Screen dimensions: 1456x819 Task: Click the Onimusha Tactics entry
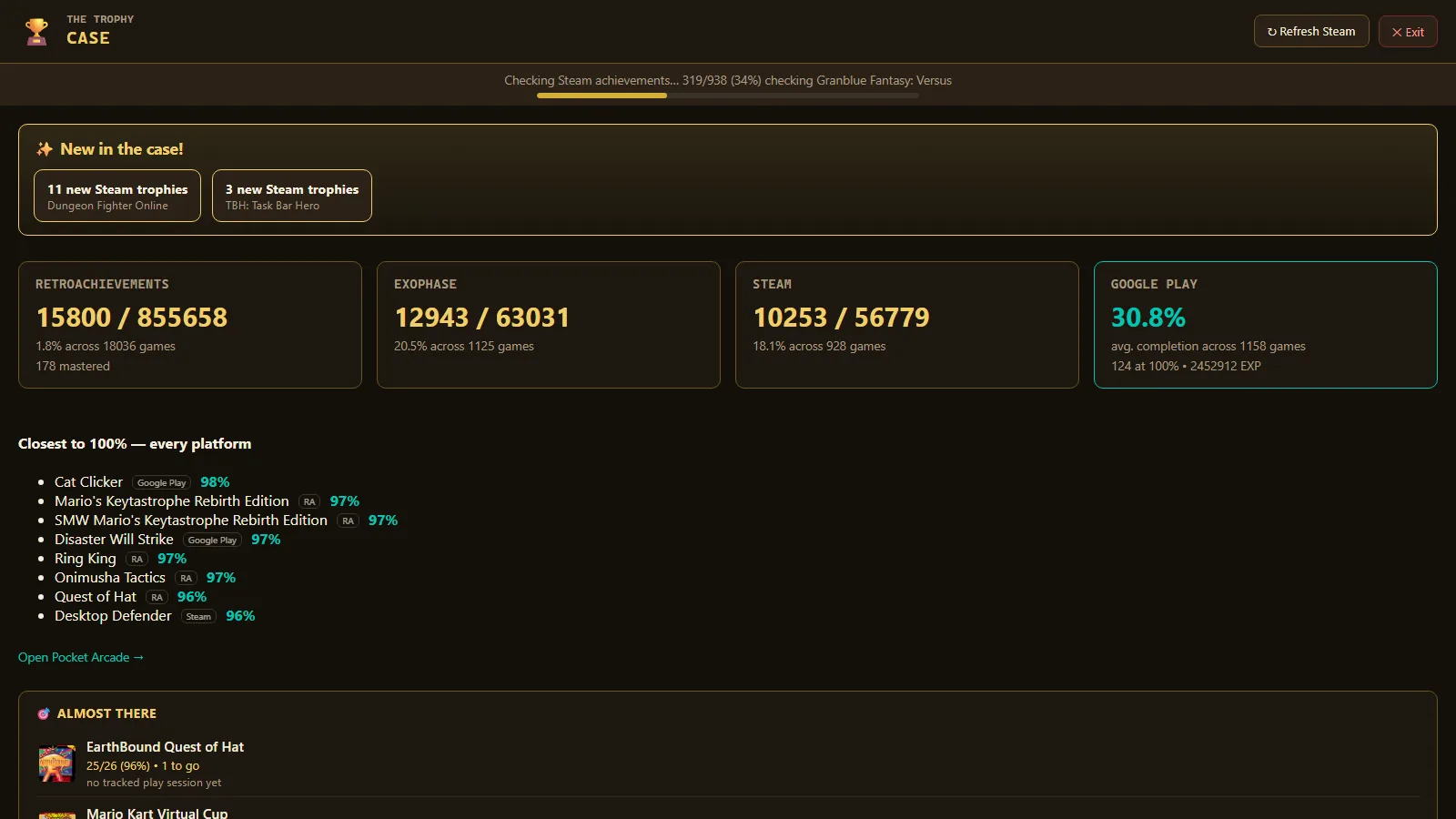click(x=110, y=578)
